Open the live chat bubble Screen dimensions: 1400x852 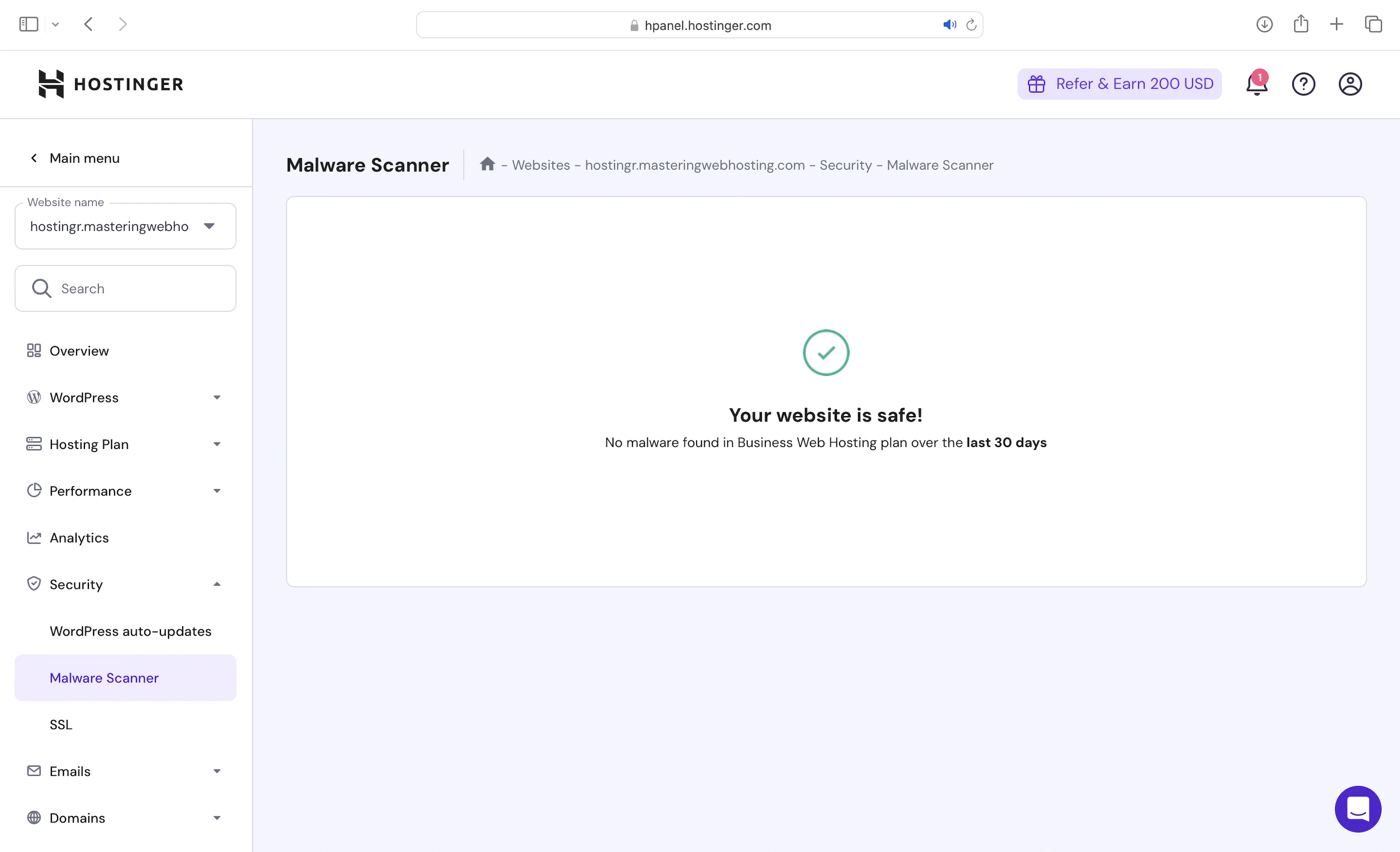click(1357, 809)
